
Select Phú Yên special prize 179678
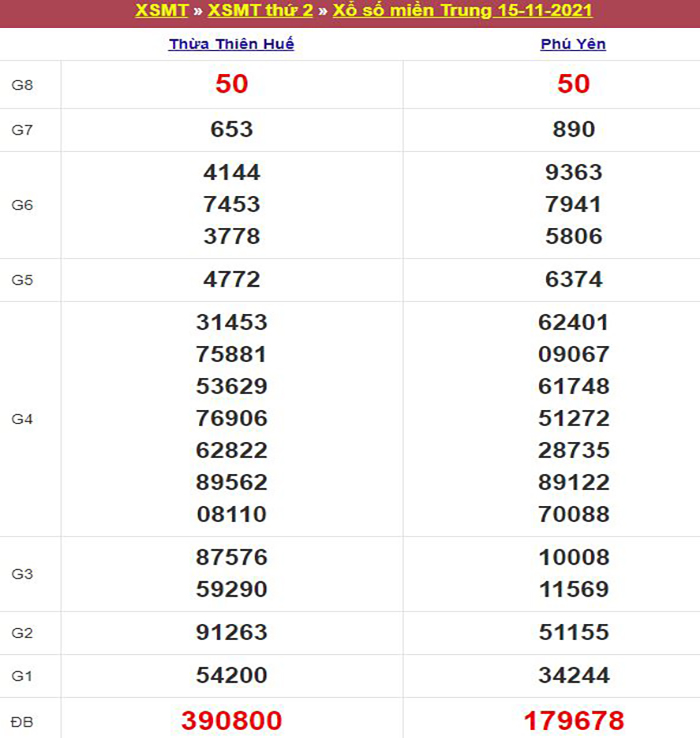point(573,720)
